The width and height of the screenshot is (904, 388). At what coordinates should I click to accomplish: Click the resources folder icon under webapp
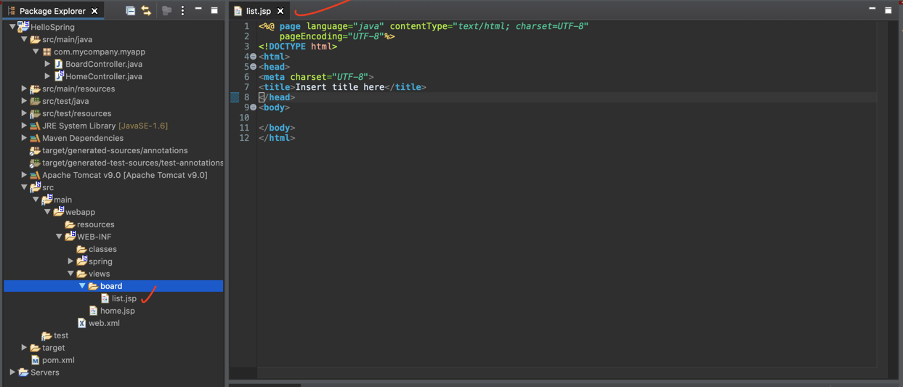[70, 224]
